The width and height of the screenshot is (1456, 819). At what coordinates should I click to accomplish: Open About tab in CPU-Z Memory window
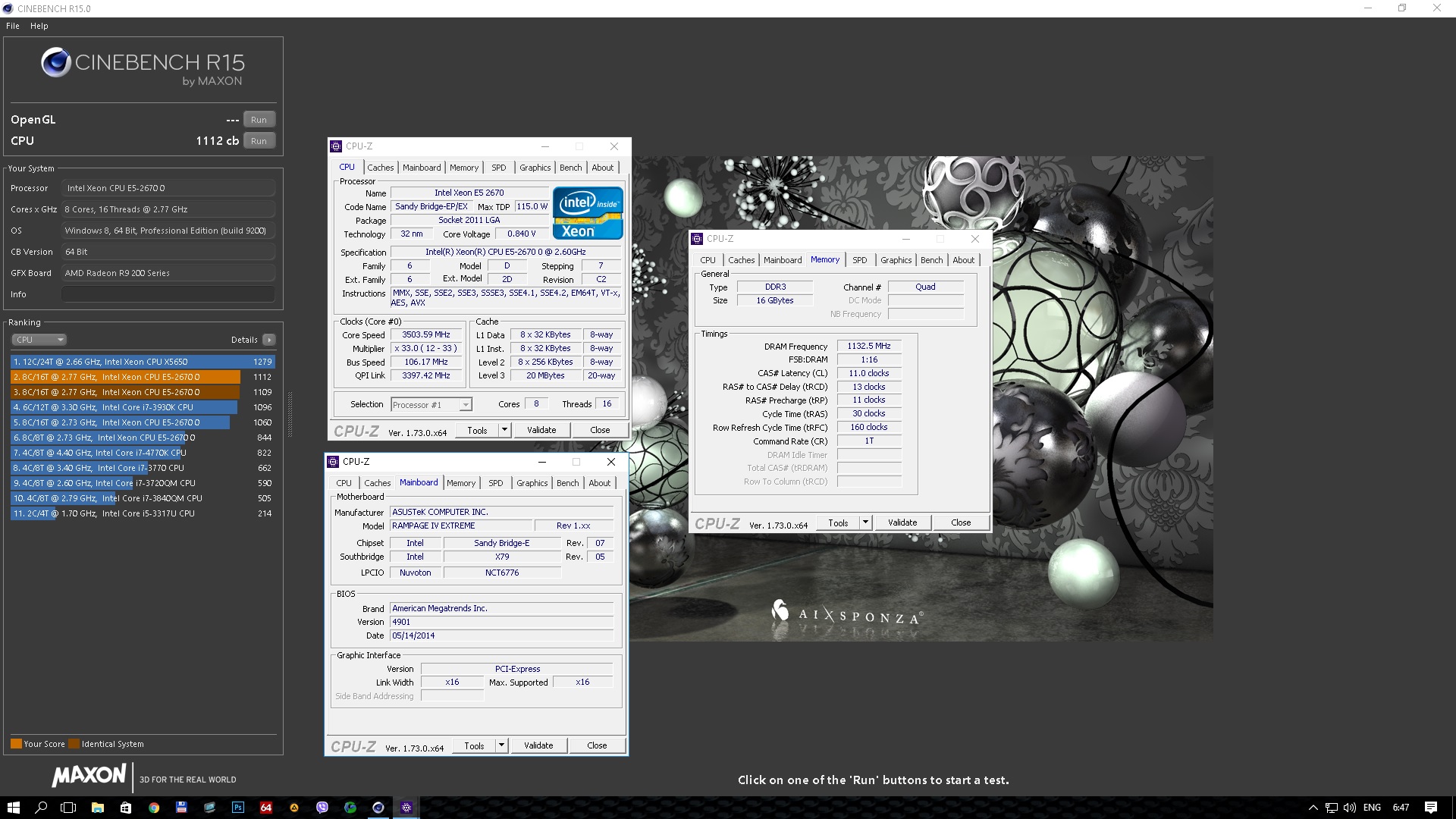click(963, 260)
